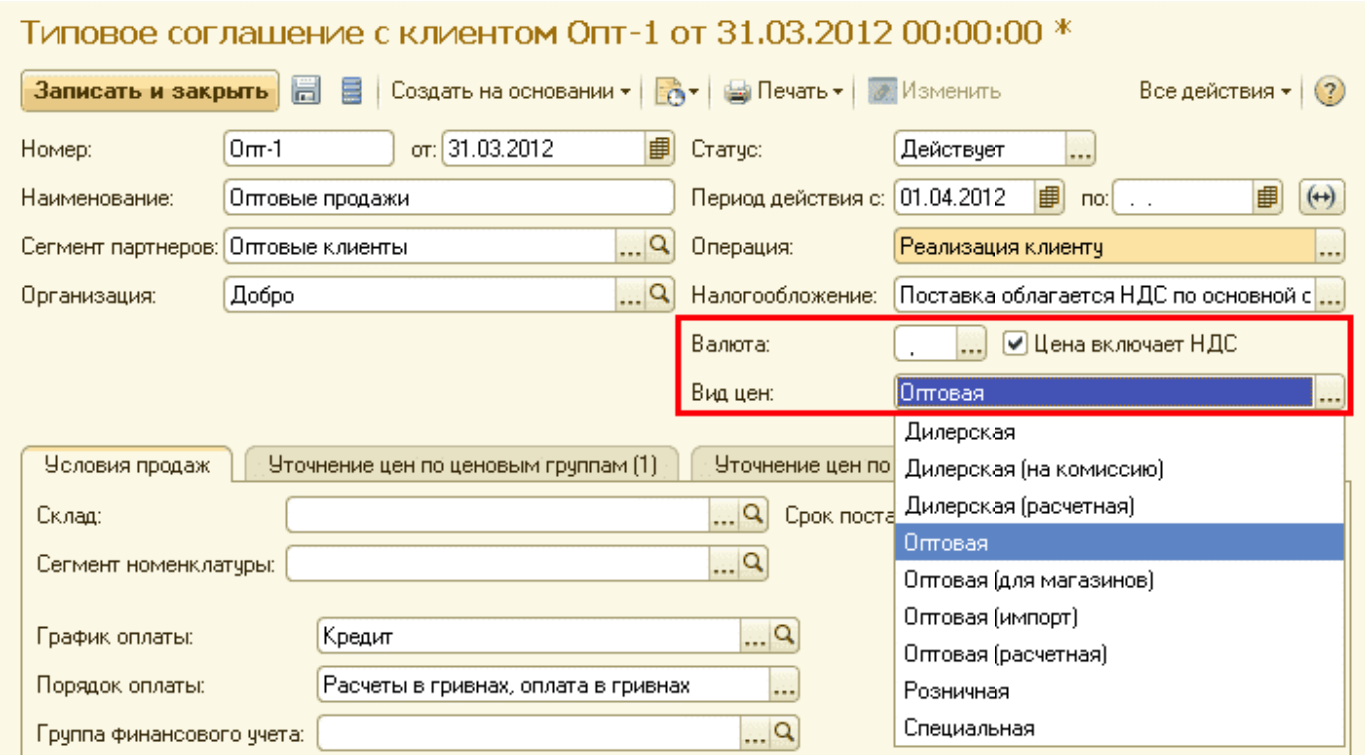Click the Порядок оплаты field
1365x755 pixels.
[x=545, y=685]
